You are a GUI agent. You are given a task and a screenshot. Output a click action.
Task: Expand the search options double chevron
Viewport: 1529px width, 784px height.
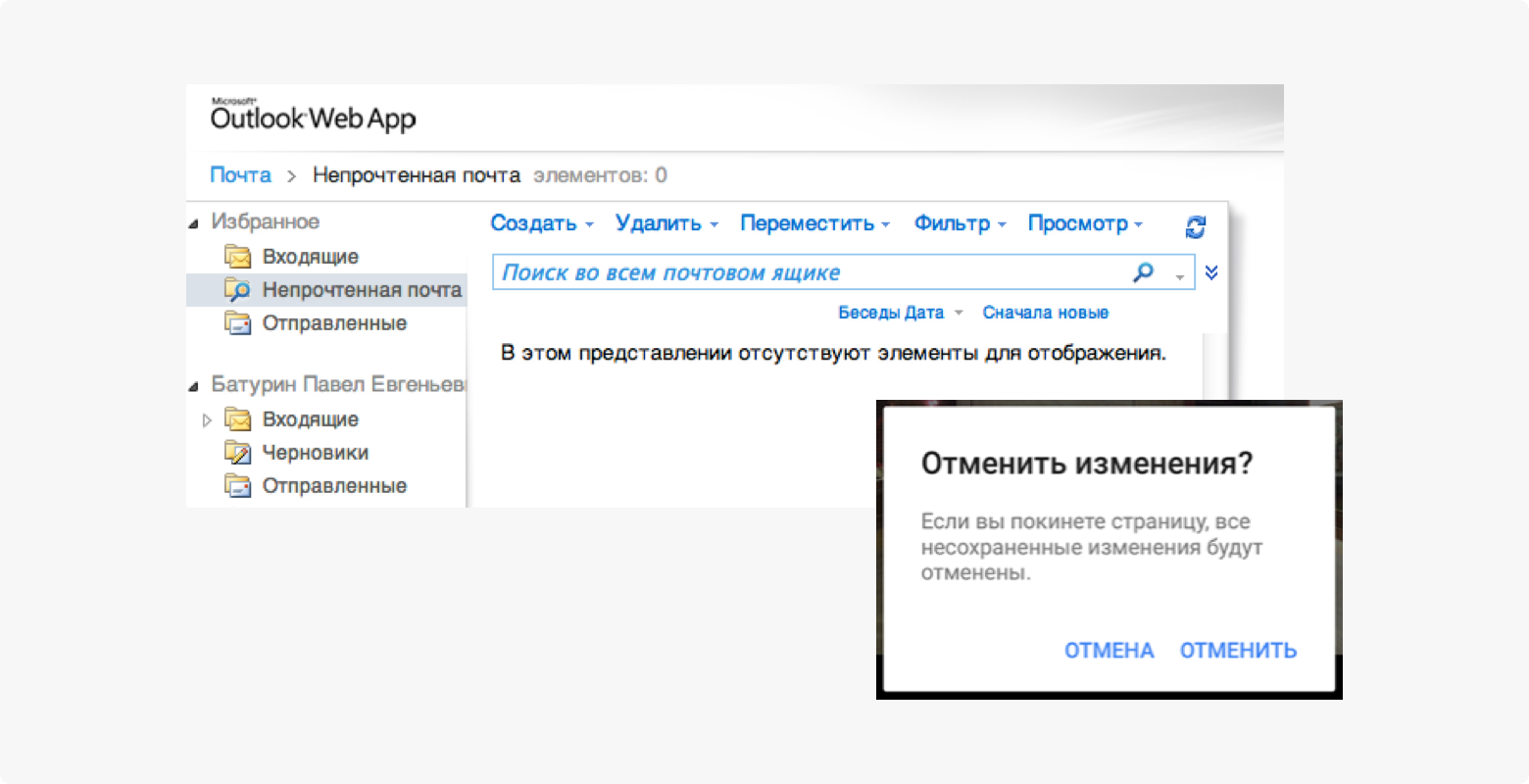point(1211,272)
